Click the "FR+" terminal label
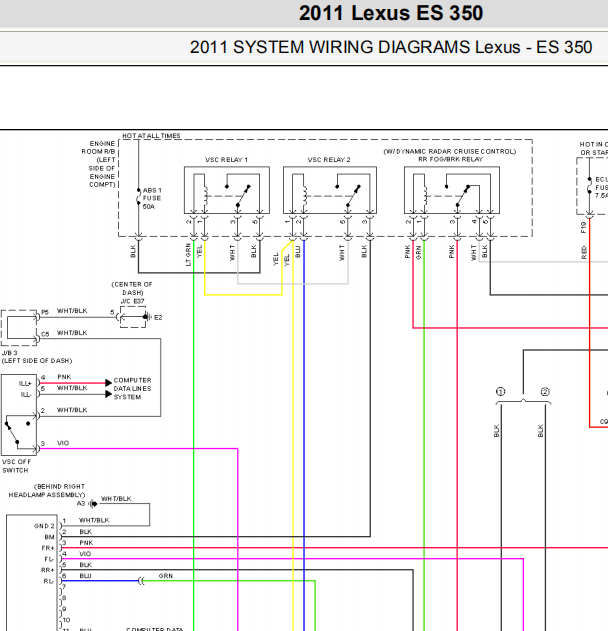The width and height of the screenshot is (608, 631). pyautogui.click(x=48, y=548)
